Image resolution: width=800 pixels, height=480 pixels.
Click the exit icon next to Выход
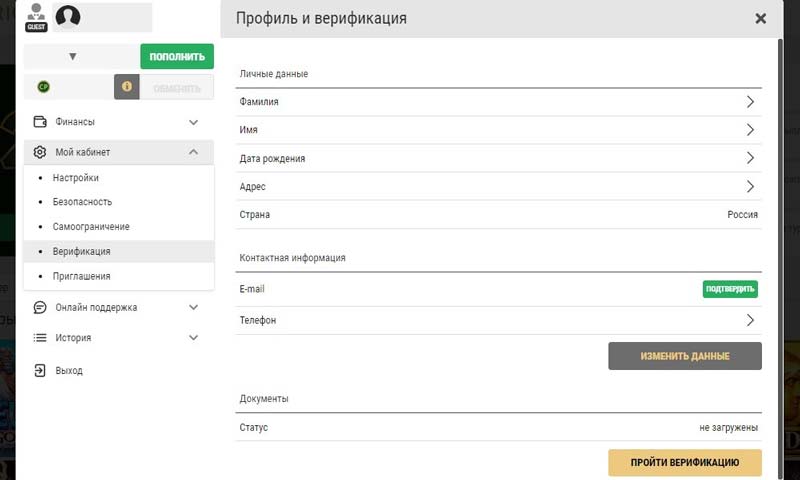tap(40, 370)
